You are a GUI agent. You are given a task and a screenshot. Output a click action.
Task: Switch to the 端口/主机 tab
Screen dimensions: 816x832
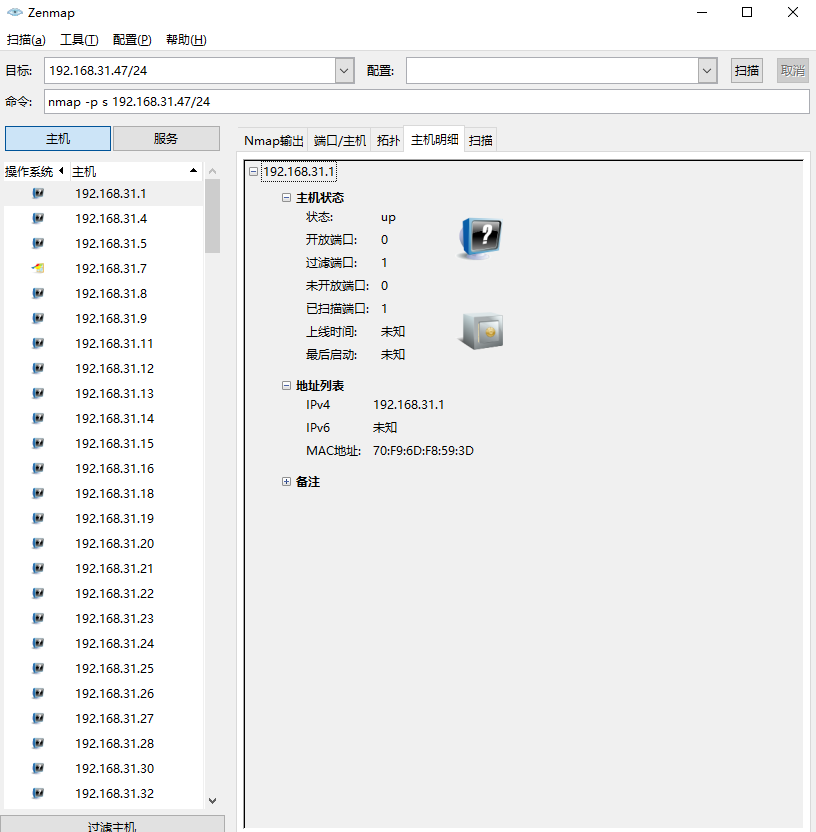click(x=340, y=140)
